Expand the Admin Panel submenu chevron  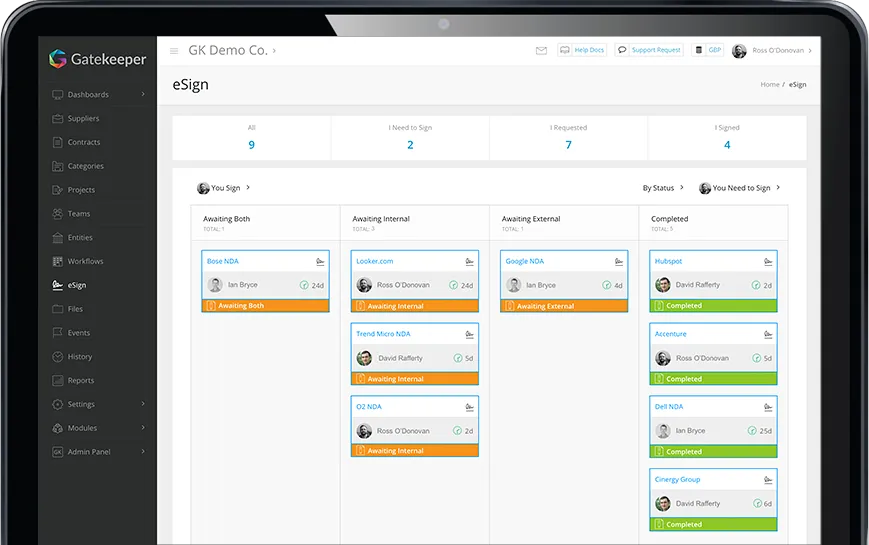point(143,451)
